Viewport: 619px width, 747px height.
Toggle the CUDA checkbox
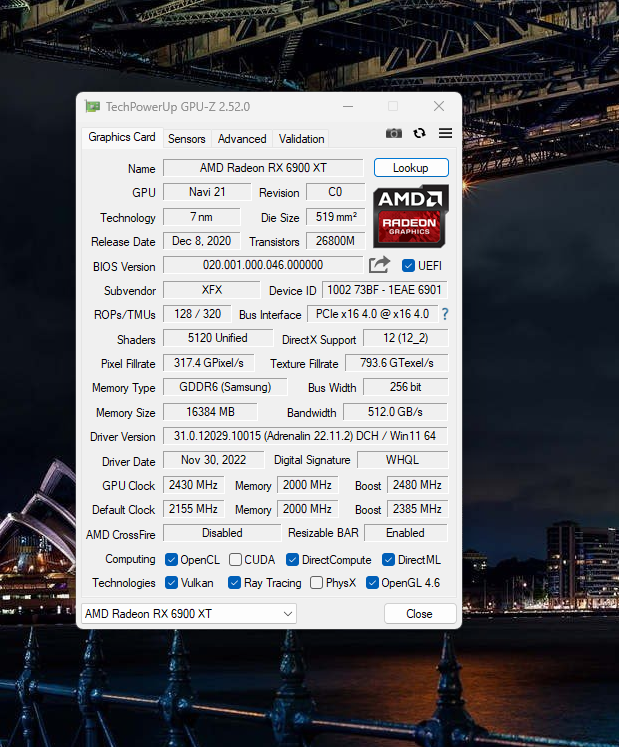click(235, 559)
